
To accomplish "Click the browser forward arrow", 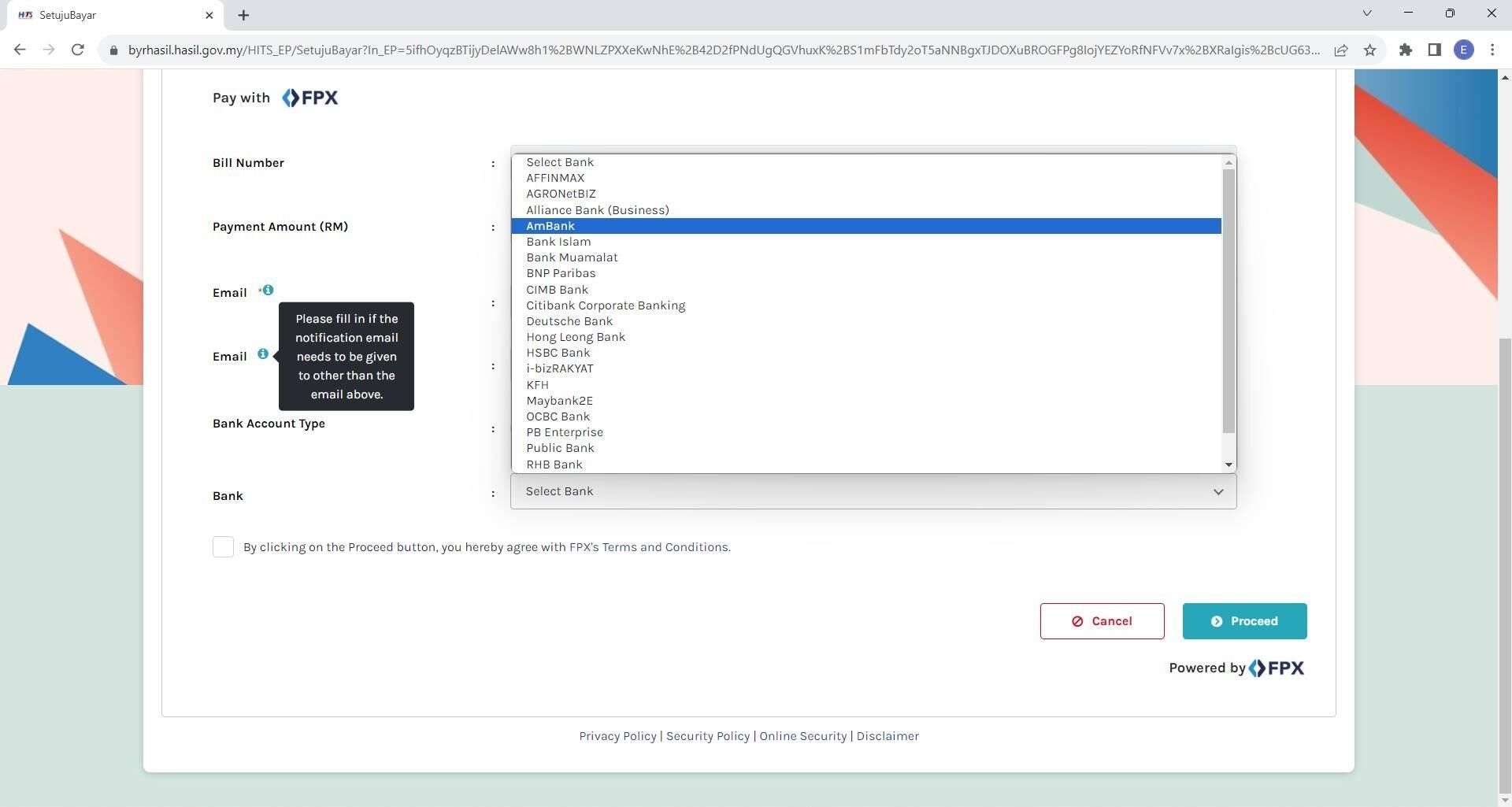I will tap(49, 50).
